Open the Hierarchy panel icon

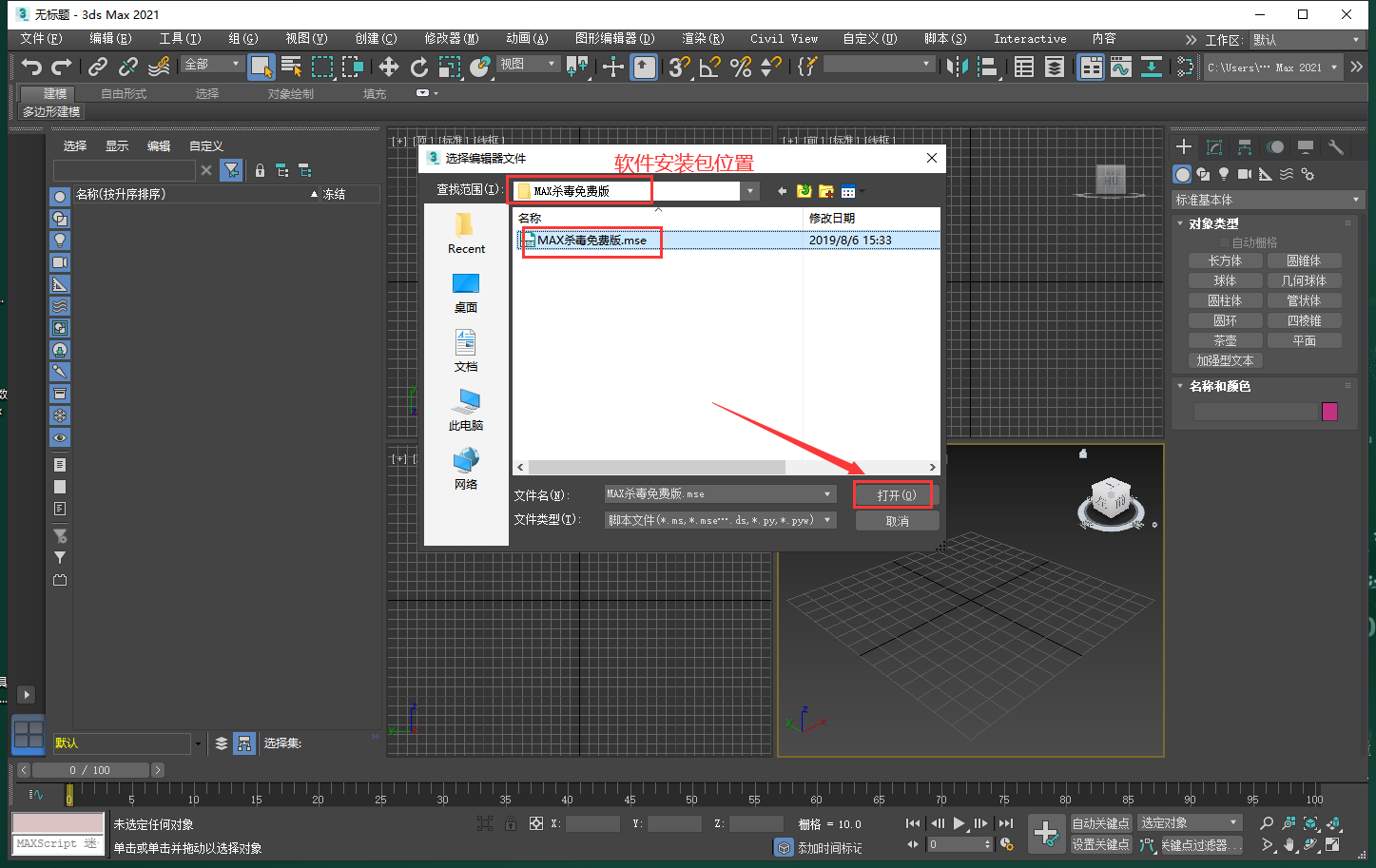tap(1244, 146)
